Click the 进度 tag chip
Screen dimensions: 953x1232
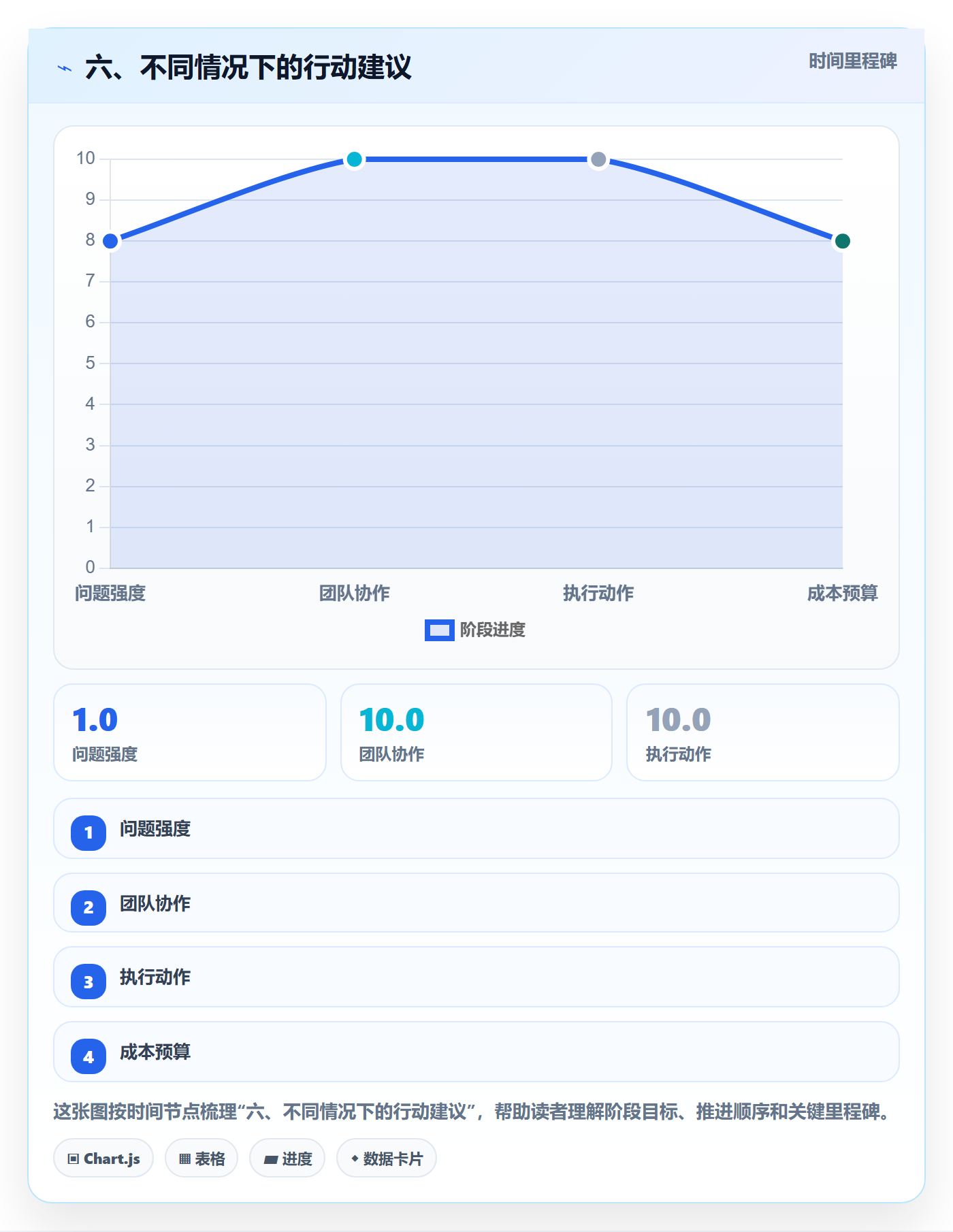[287, 1158]
